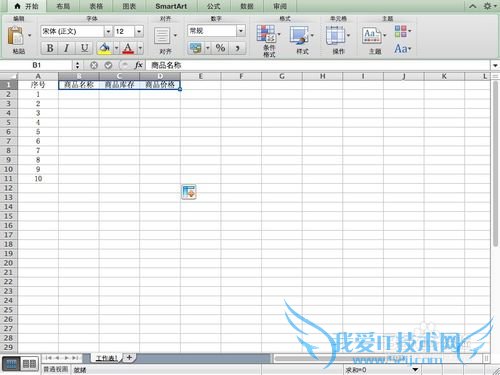The width and height of the screenshot is (500, 375).
Task: Switch to the Data (数据) tab
Action: pyautogui.click(x=247, y=6)
